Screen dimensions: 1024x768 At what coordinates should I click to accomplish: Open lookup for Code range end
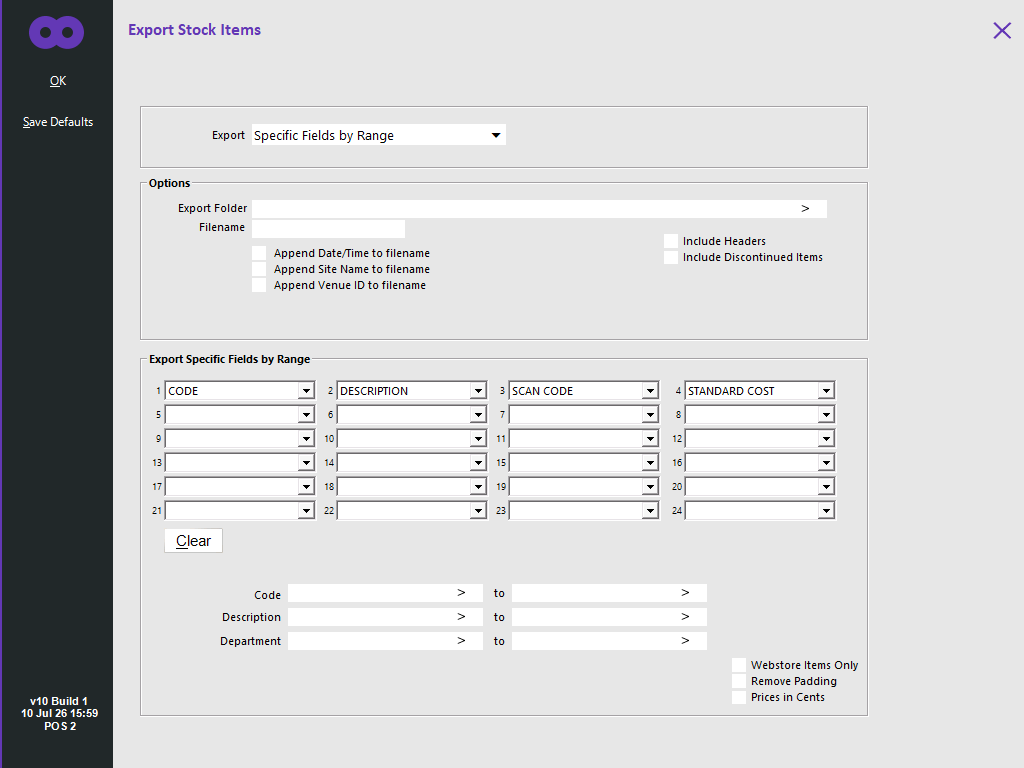pos(685,593)
